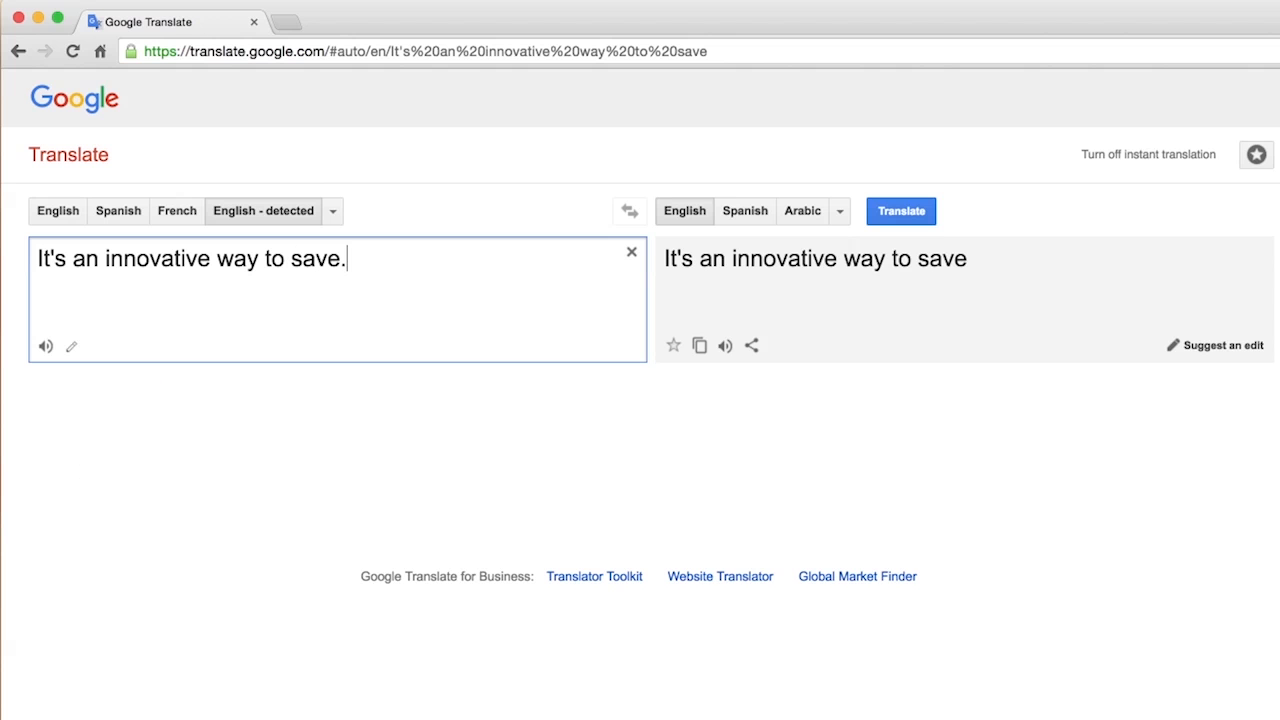
Task: Select English as source language
Action: click(x=58, y=211)
